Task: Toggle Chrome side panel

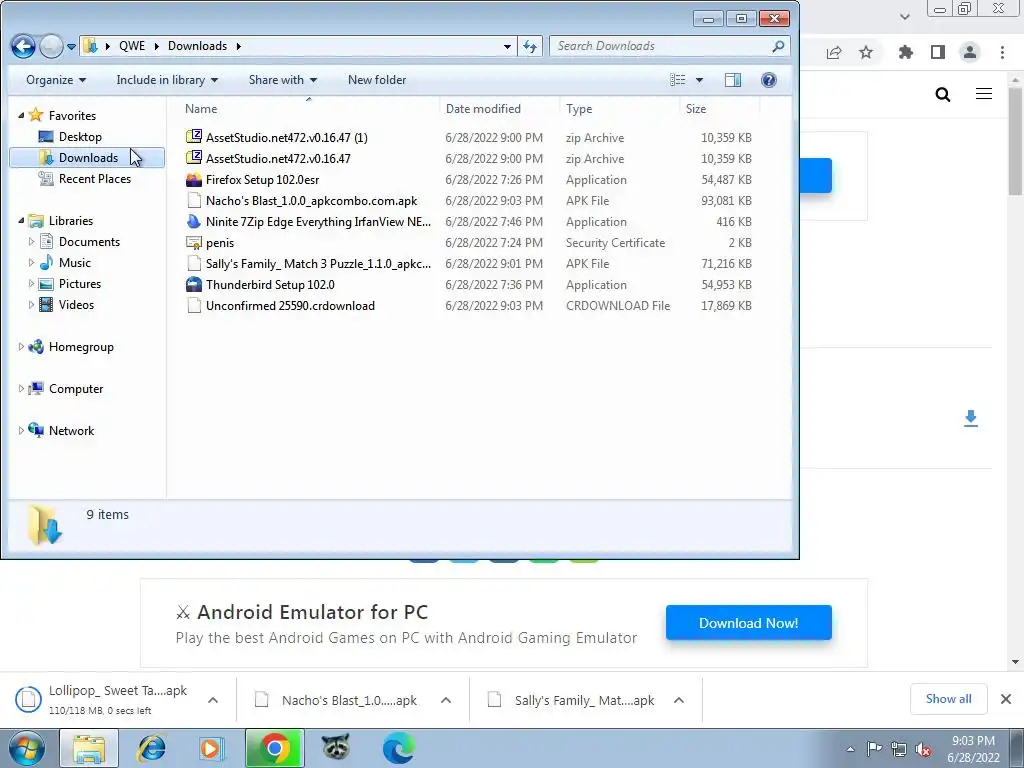Action: pyautogui.click(x=938, y=52)
